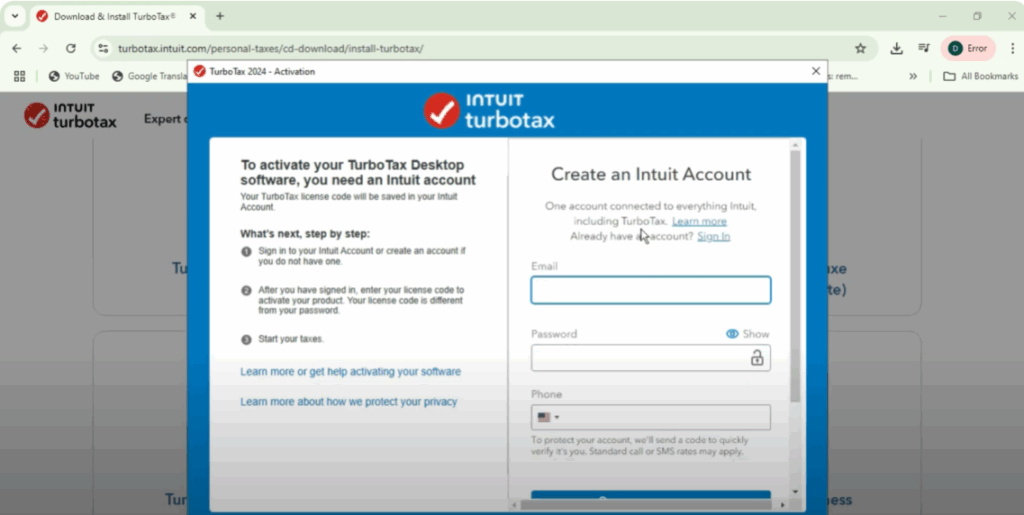Image resolution: width=1024 pixels, height=515 pixels.
Task: Click step 3 Start your taxes text
Action: coord(291,339)
